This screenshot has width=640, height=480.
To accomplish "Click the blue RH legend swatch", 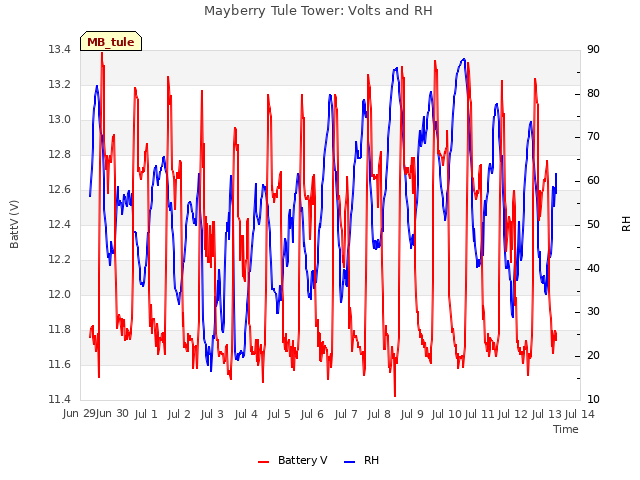I will click(350, 462).
